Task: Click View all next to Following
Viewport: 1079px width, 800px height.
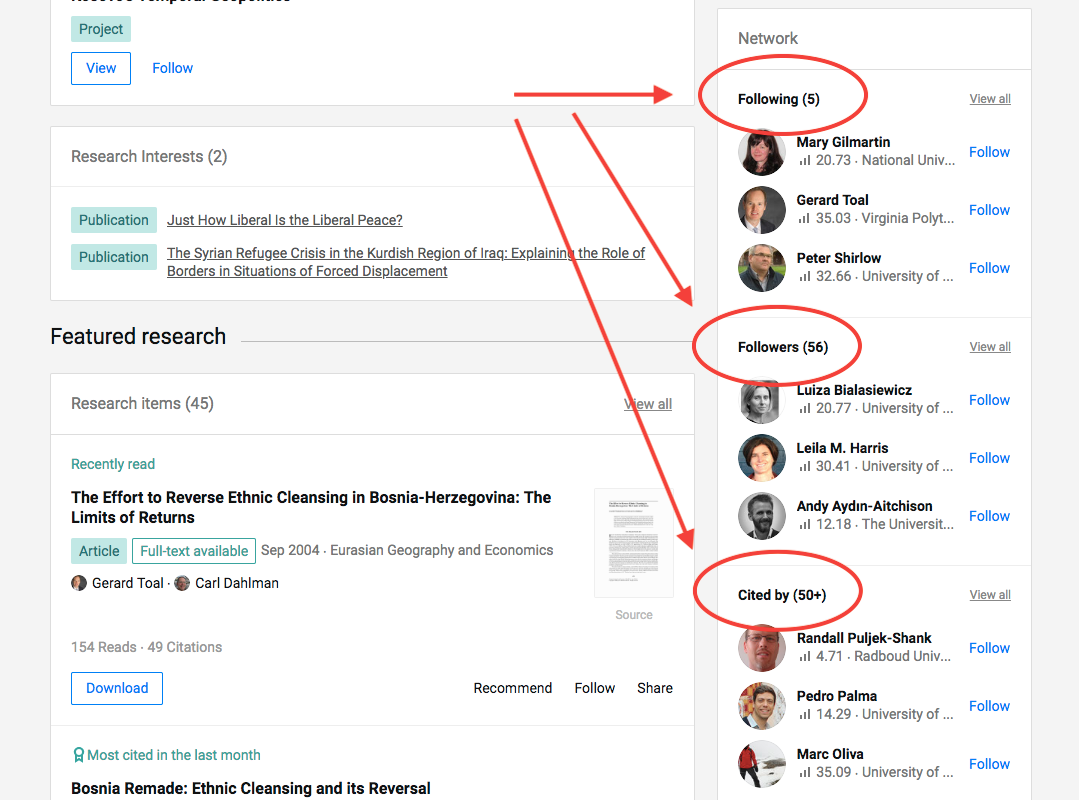Action: tap(989, 99)
